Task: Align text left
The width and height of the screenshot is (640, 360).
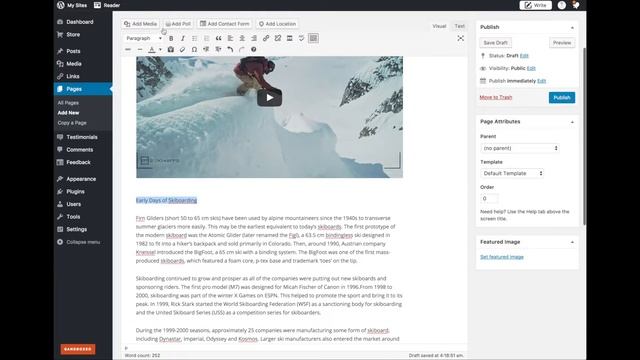Action: 230,38
